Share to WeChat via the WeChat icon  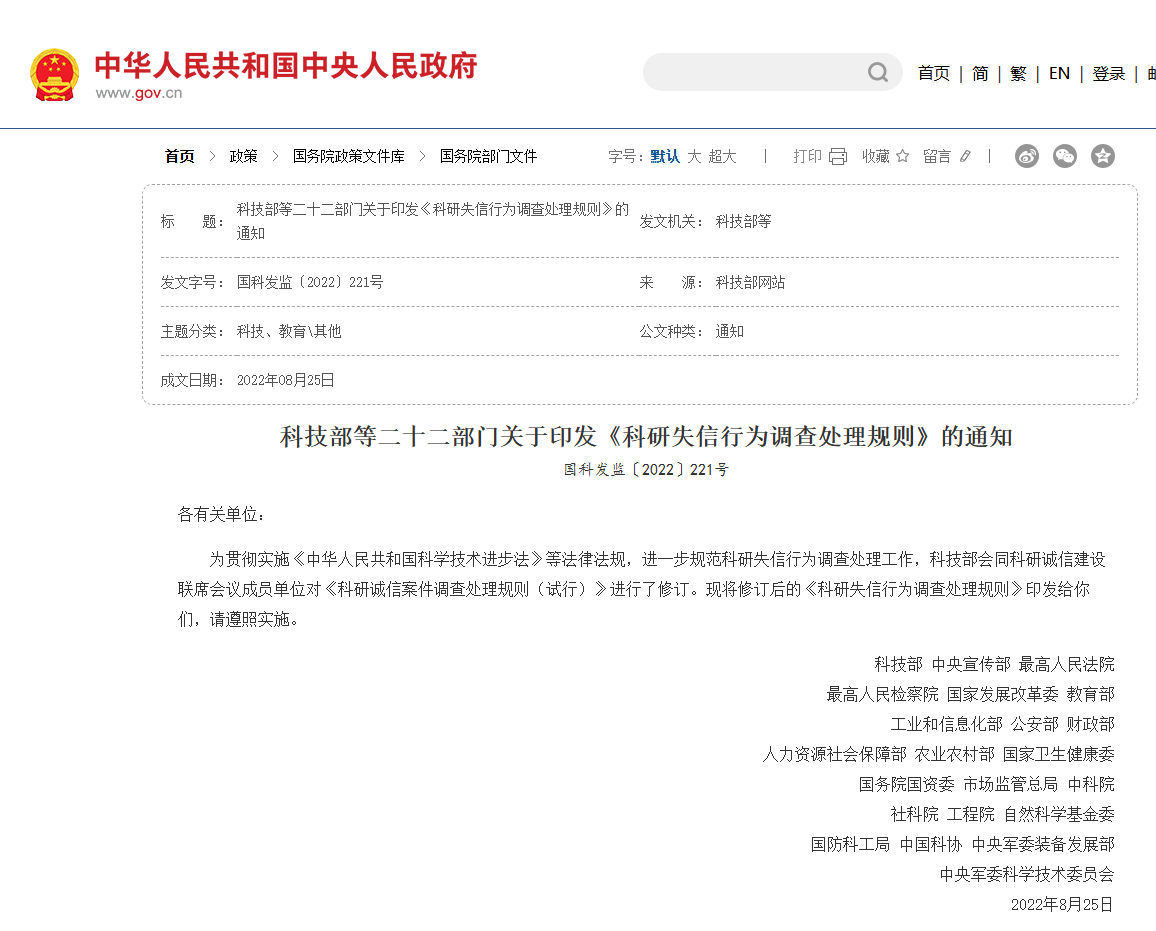pos(1065,156)
